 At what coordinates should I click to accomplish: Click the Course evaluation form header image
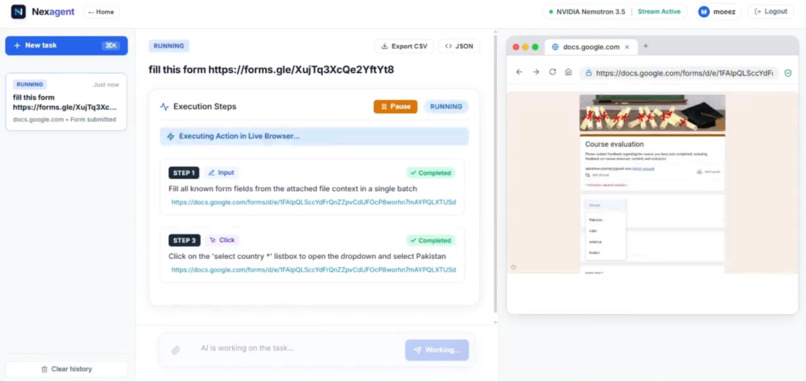[x=652, y=114]
